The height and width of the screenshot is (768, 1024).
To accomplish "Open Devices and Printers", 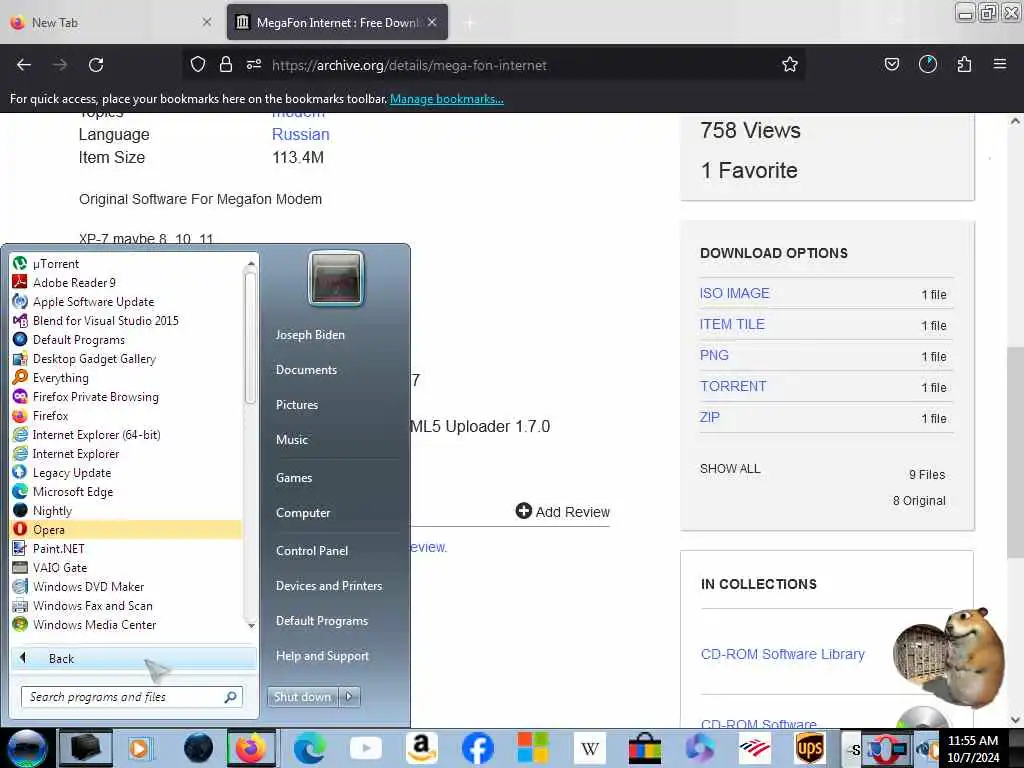I will pyautogui.click(x=328, y=586).
